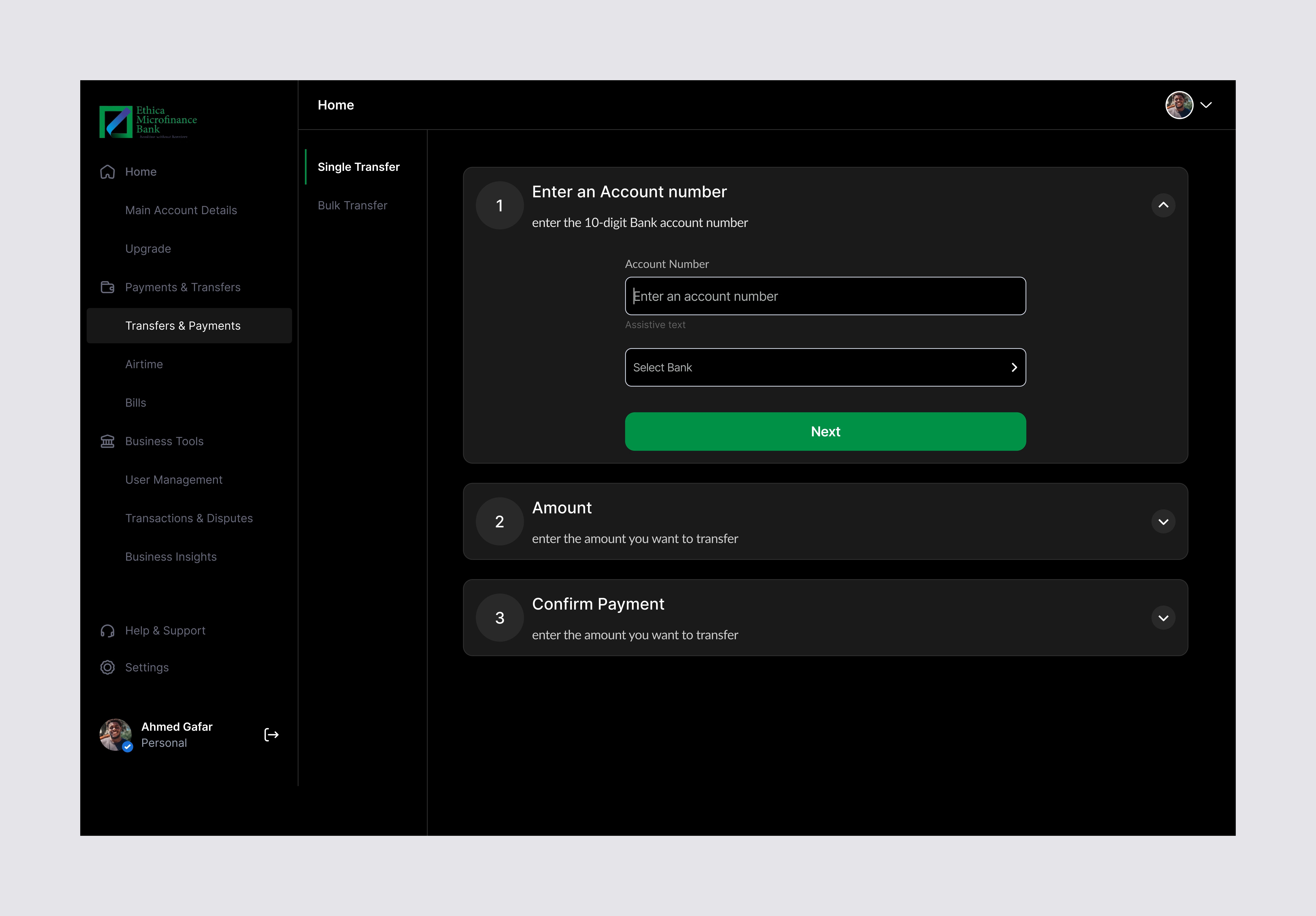Go to Airtime in the sidebar
This screenshot has width=1316, height=916.
click(144, 364)
